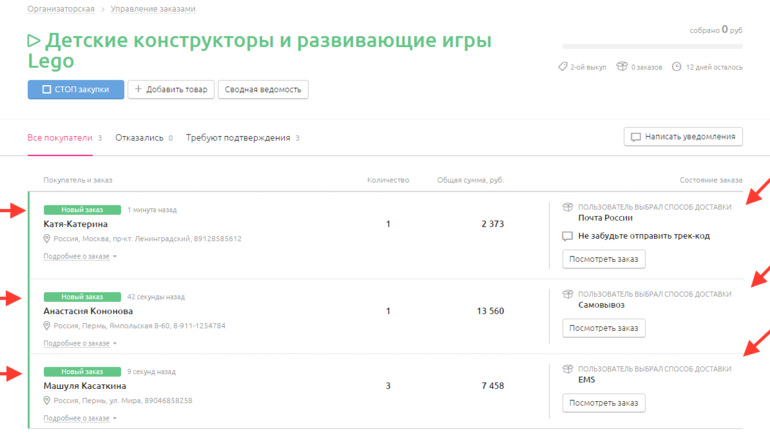
Task: Expand Подробнее о заказе for Катя-Катерина
Action: pyautogui.click(x=79, y=257)
